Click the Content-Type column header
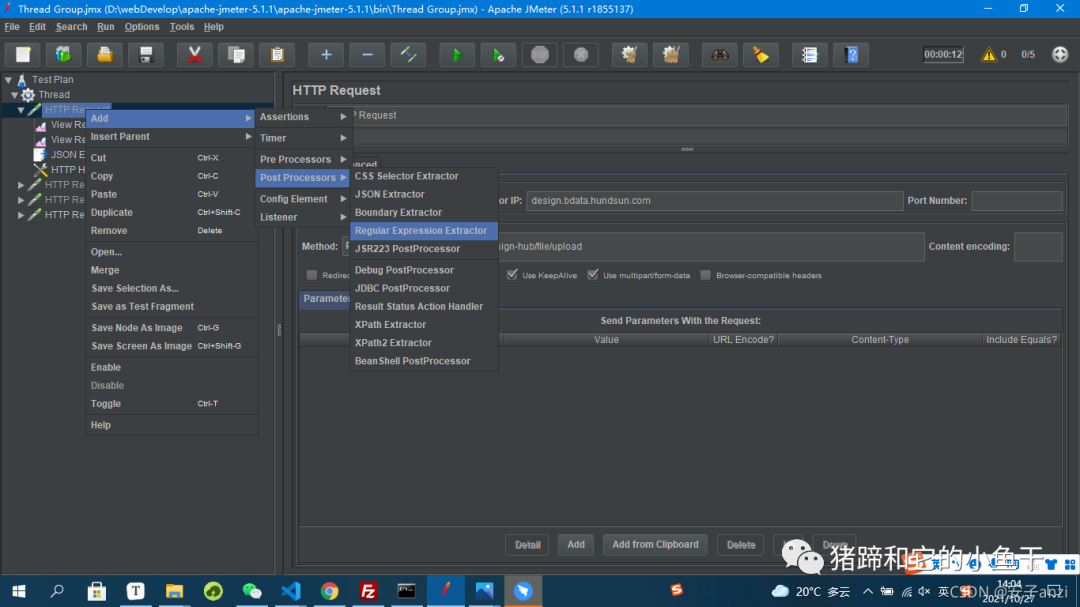Image resolution: width=1080 pixels, height=607 pixels. pos(880,340)
